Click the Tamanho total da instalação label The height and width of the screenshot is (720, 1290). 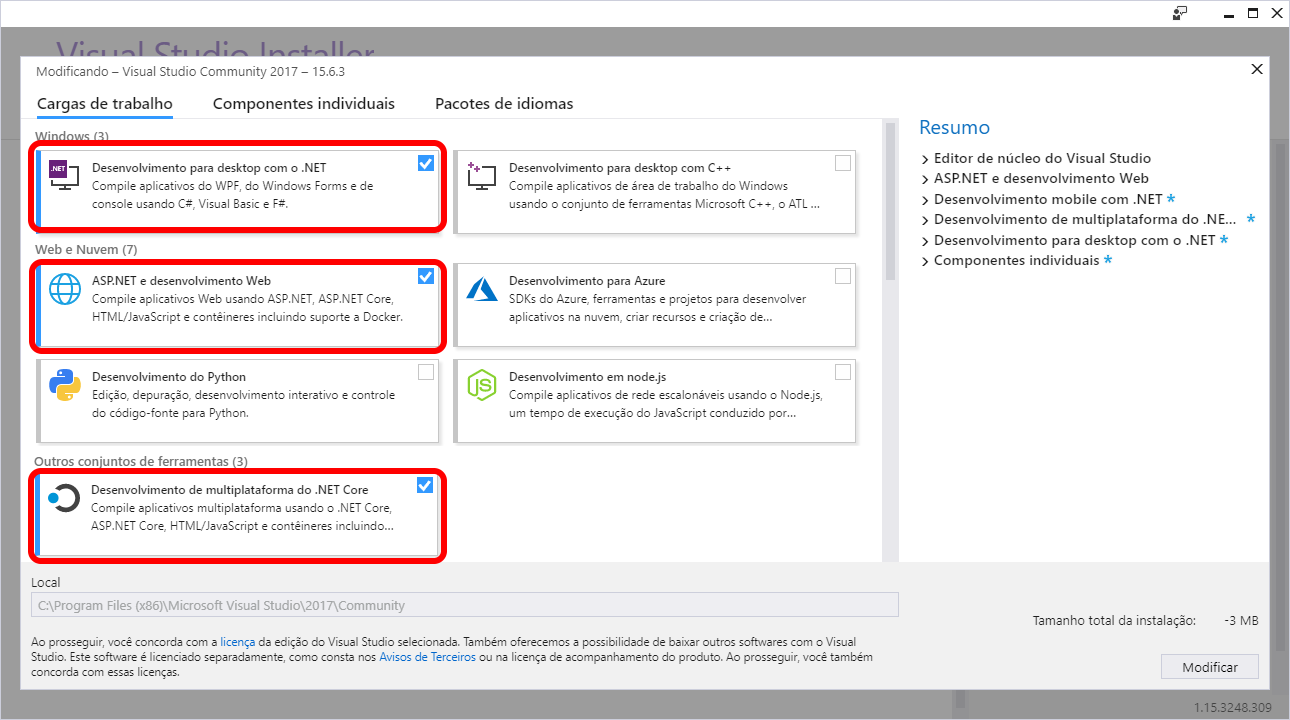click(1114, 621)
